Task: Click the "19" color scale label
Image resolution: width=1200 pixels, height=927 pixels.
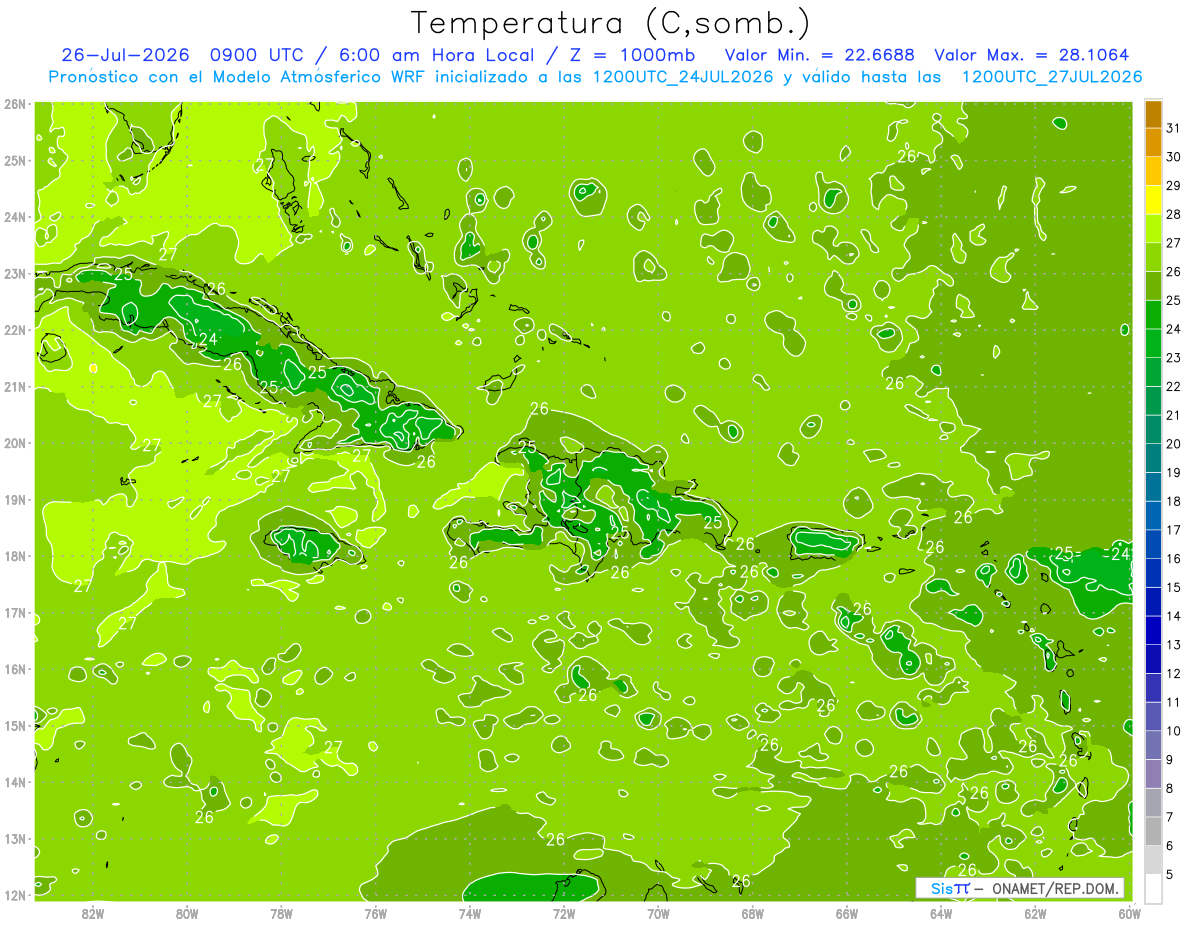Action: [1174, 472]
